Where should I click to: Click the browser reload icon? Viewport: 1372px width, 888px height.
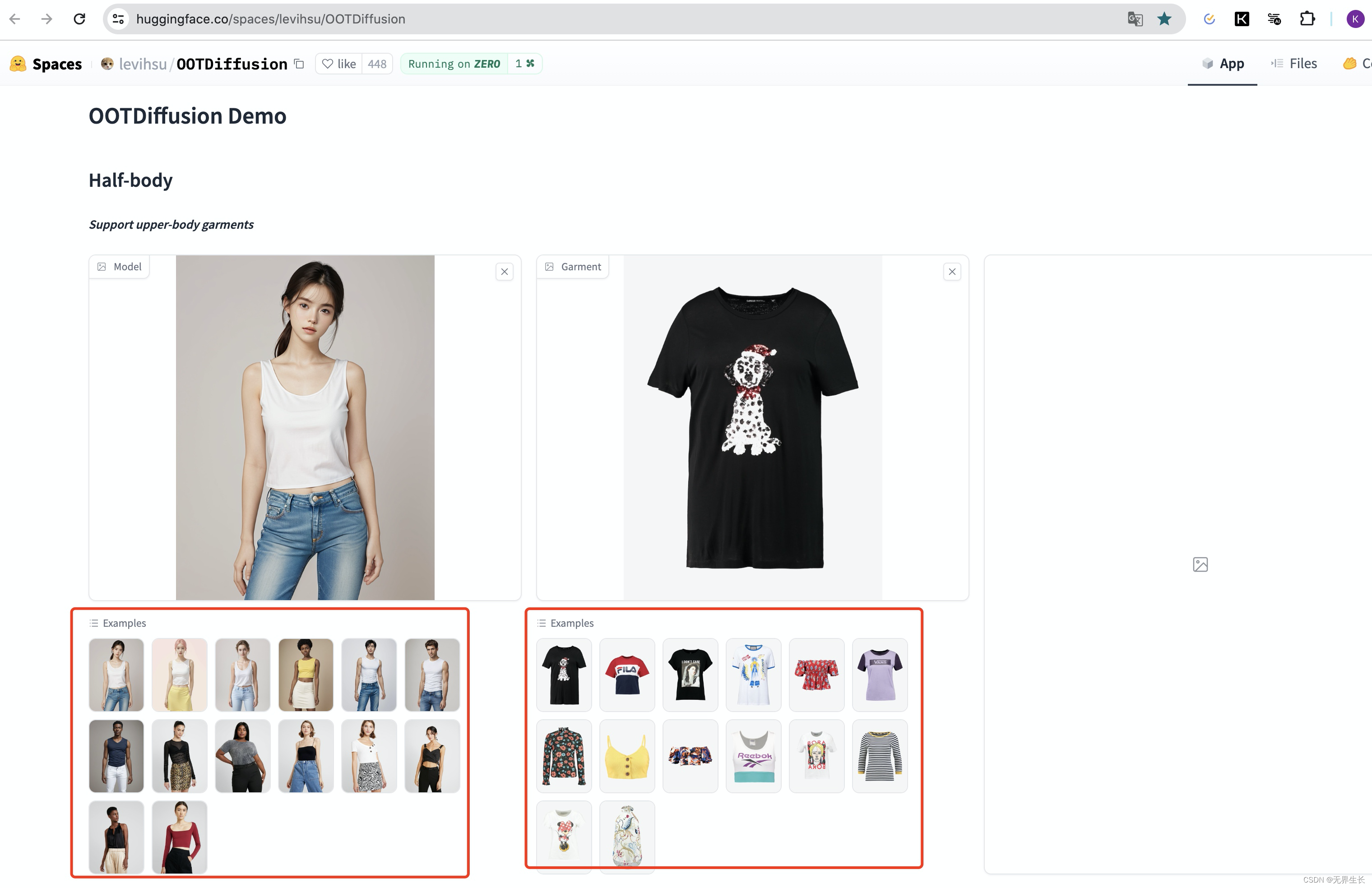click(x=79, y=19)
